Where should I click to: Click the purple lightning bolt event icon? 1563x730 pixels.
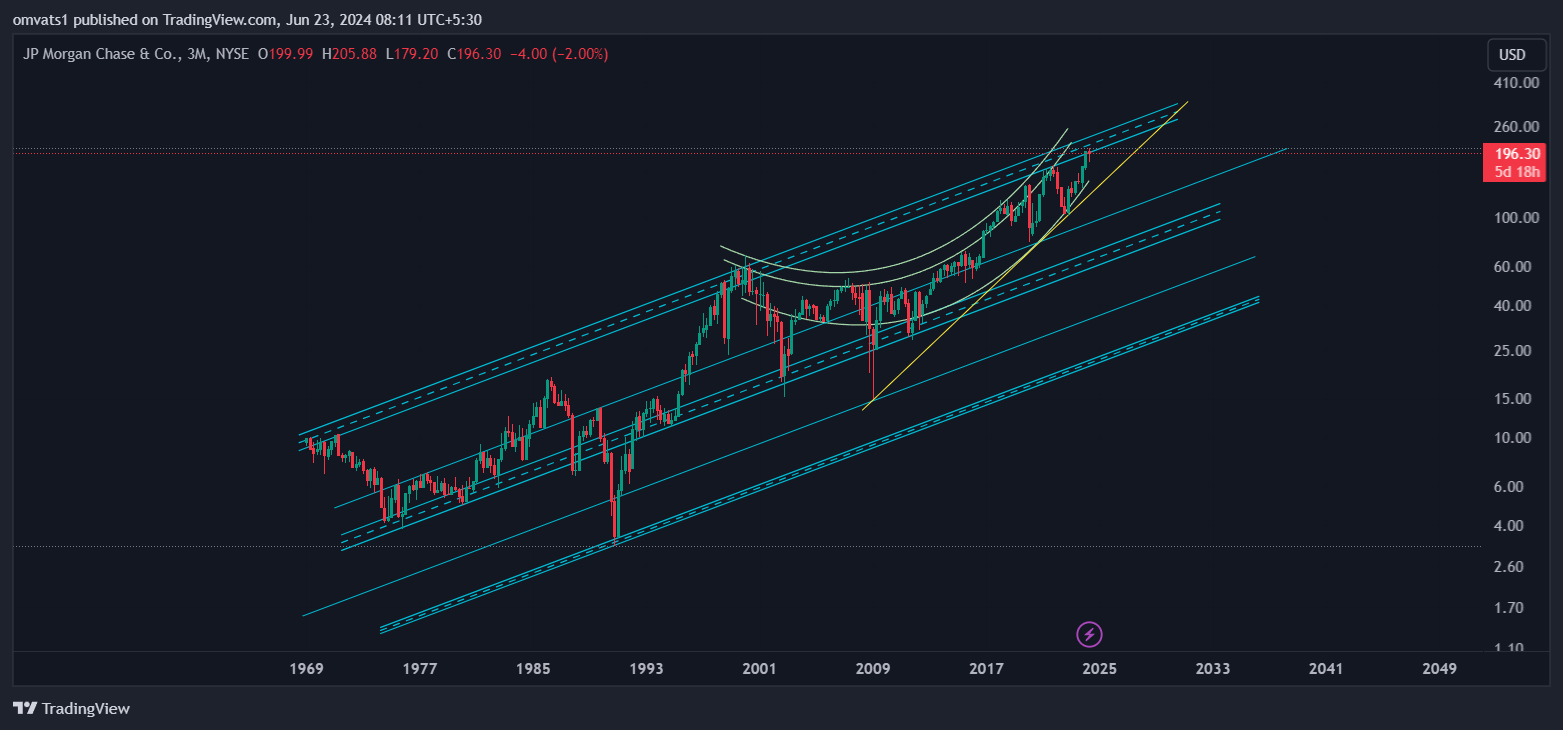click(1091, 634)
